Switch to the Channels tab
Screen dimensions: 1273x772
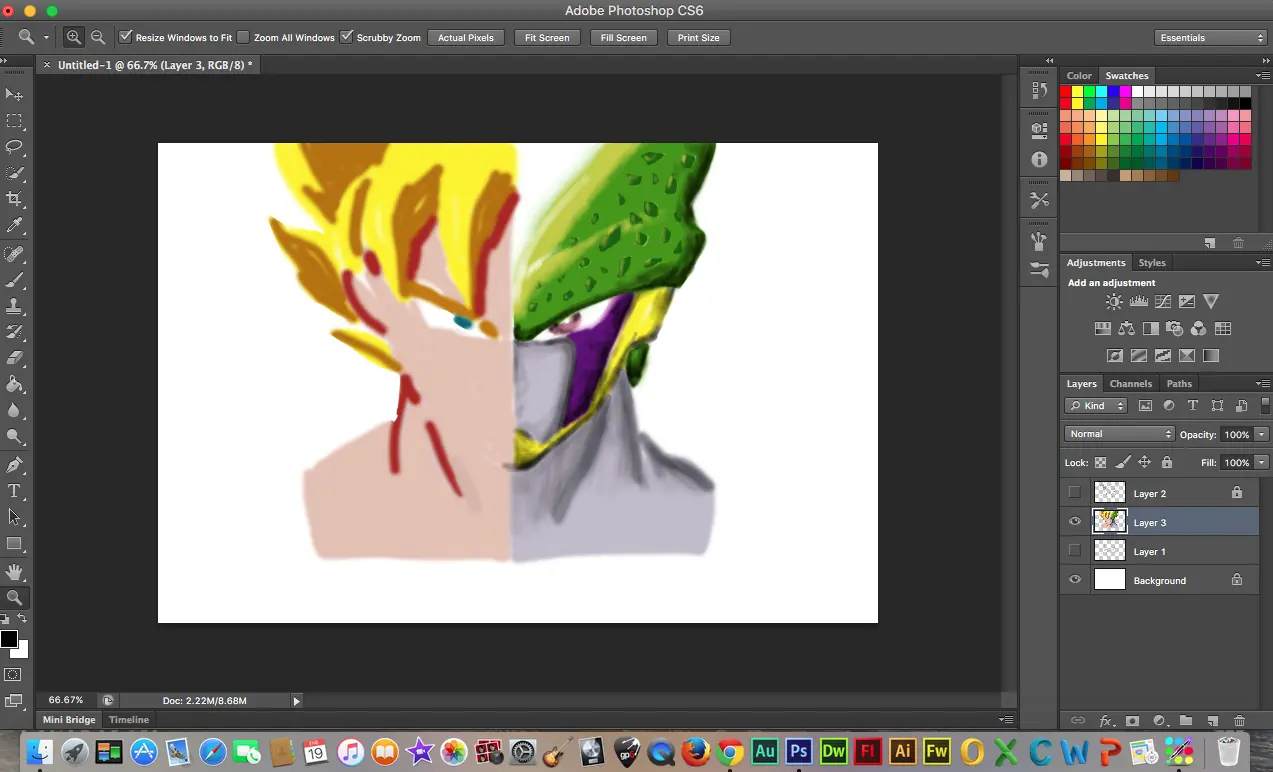tap(1131, 383)
